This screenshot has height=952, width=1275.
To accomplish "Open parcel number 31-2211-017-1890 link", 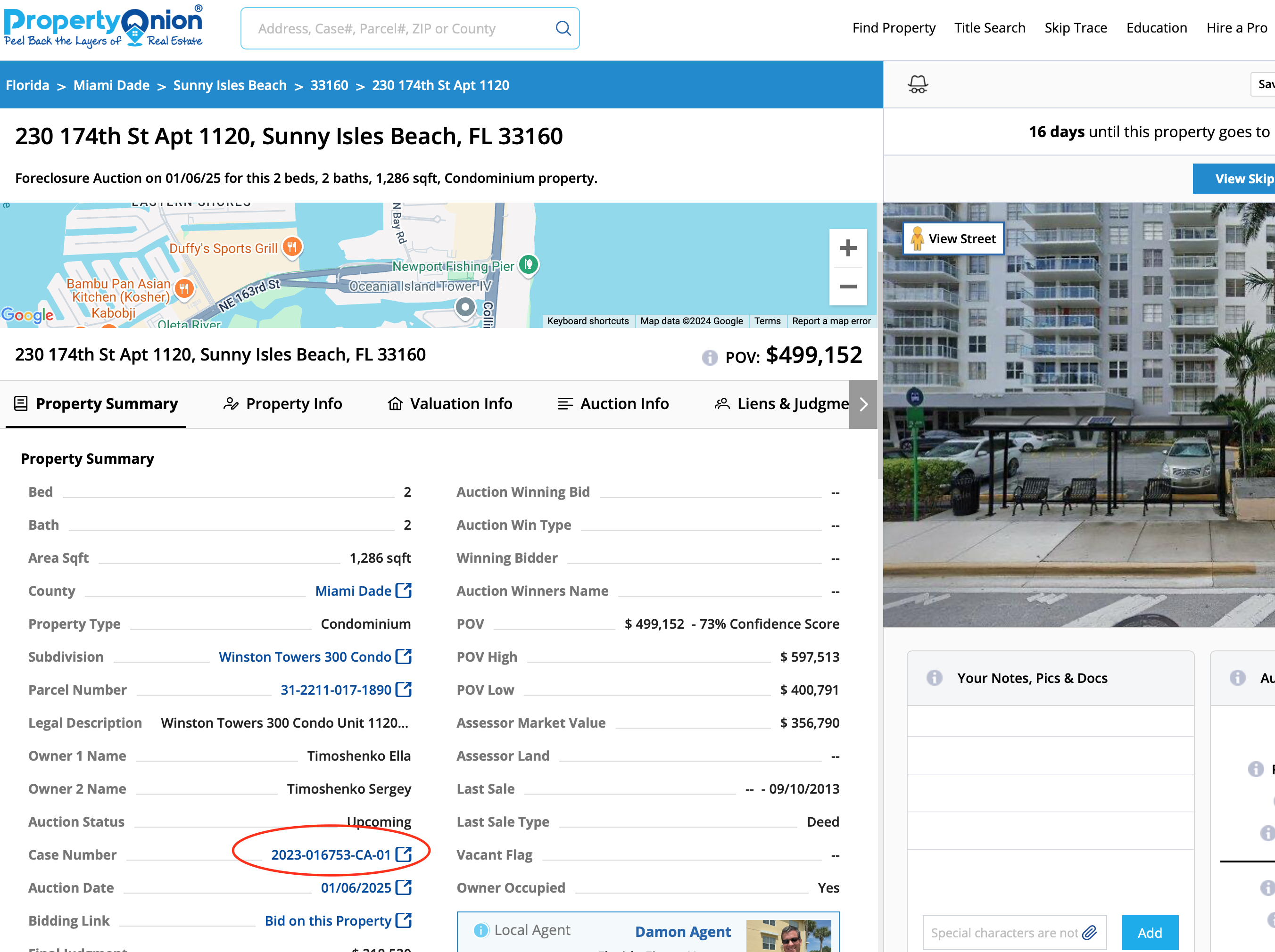I will coord(335,690).
